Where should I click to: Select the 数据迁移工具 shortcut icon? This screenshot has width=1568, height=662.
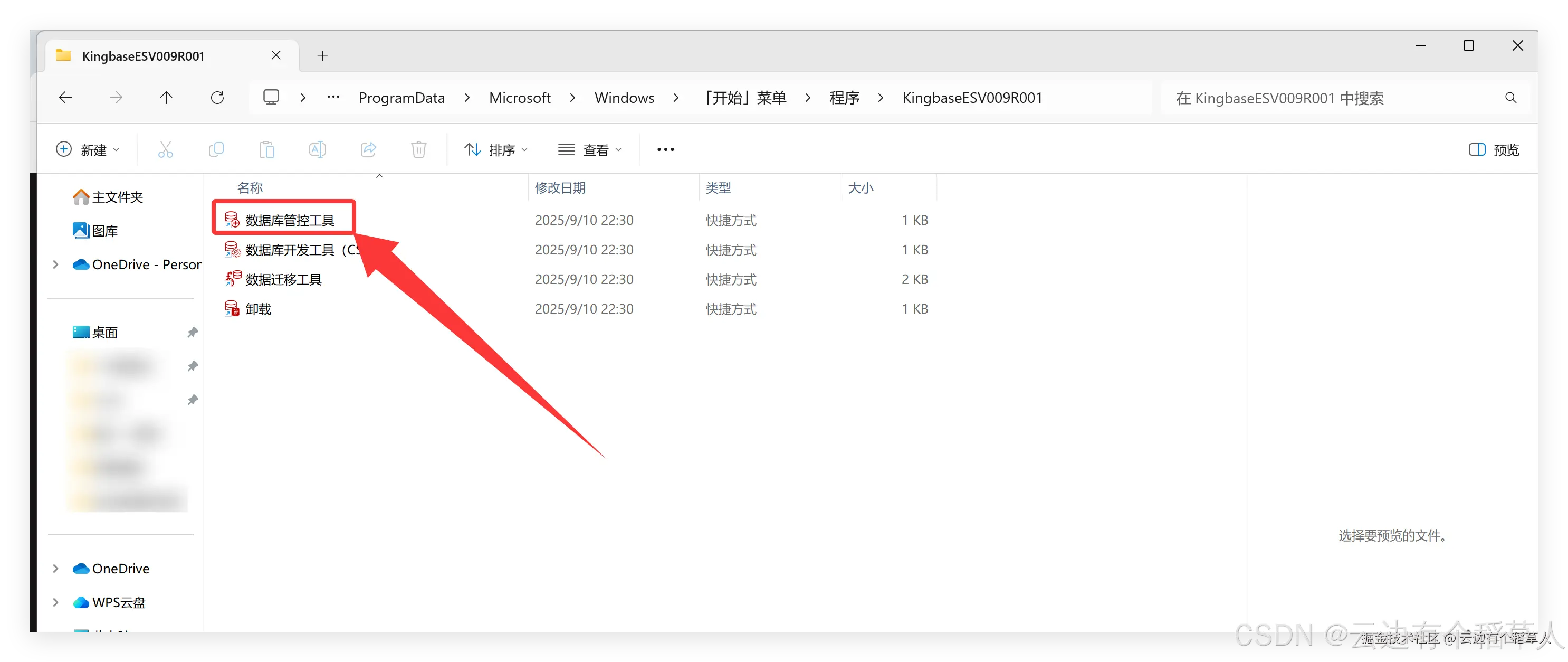point(232,279)
